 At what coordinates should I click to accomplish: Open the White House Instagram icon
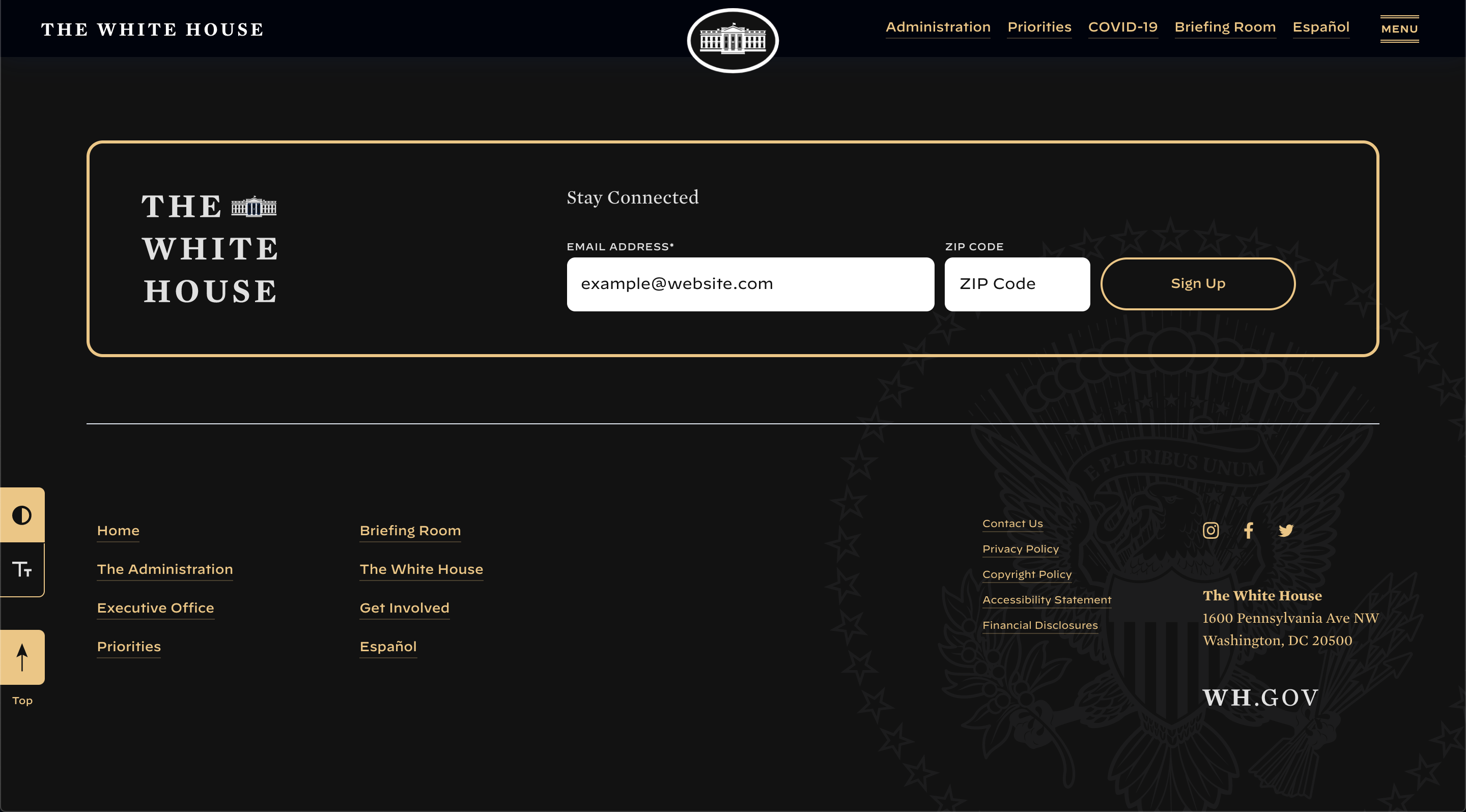[1210, 531]
